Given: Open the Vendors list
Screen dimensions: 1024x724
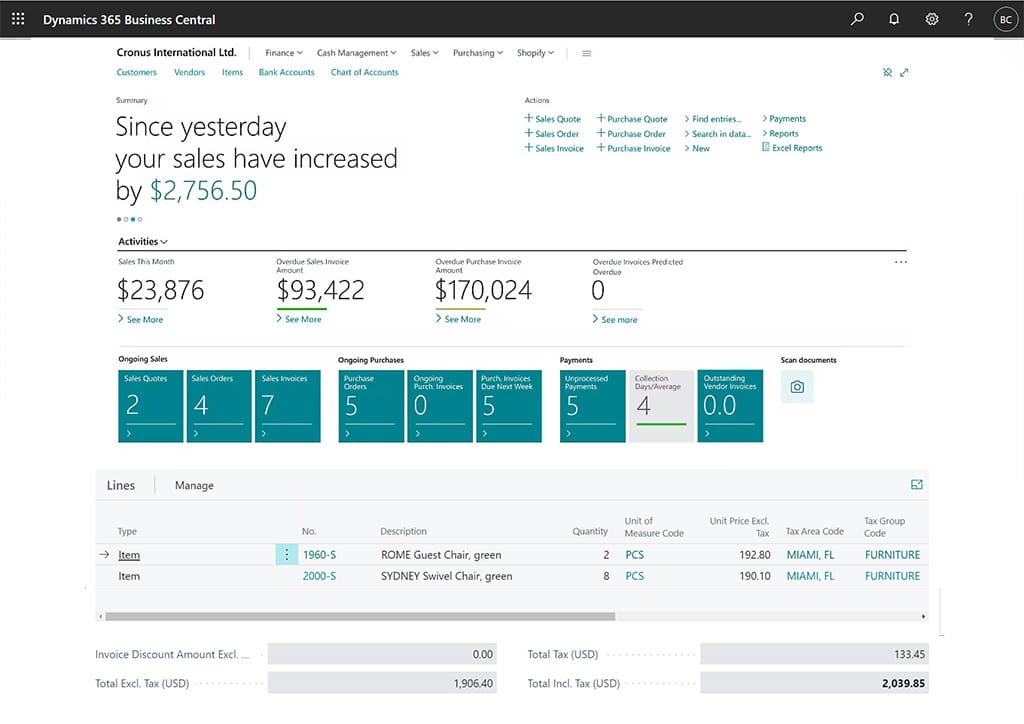Looking at the screenshot, I should pyautogui.click(x=189, y=72).
